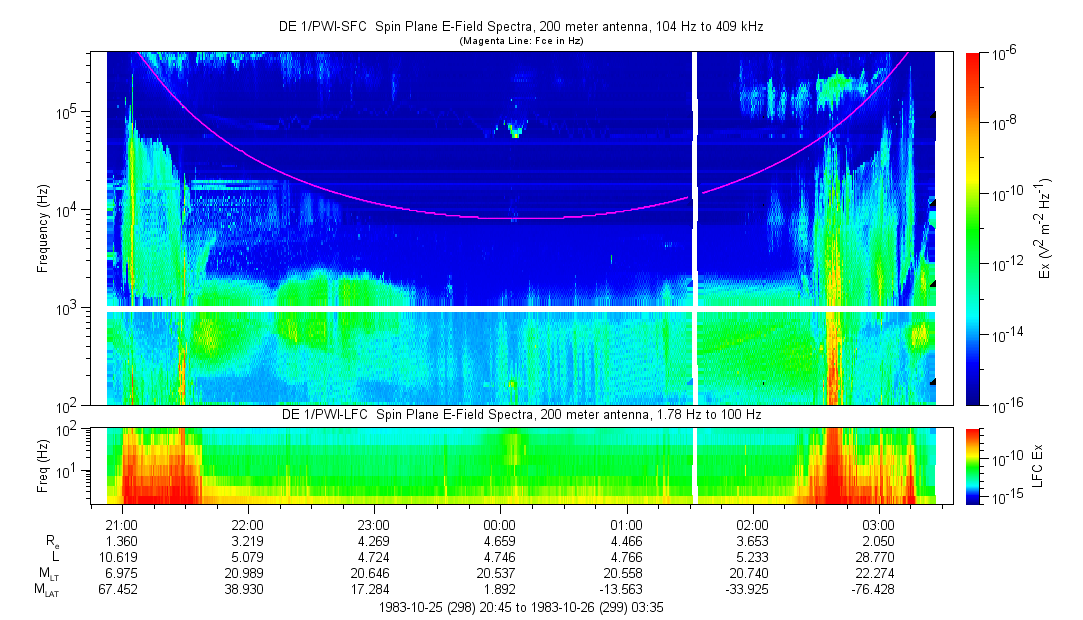Click the M_LAT ephemeris row label
The height and width of the screenshot is (620, 1083).
click(x=47, y=591)
